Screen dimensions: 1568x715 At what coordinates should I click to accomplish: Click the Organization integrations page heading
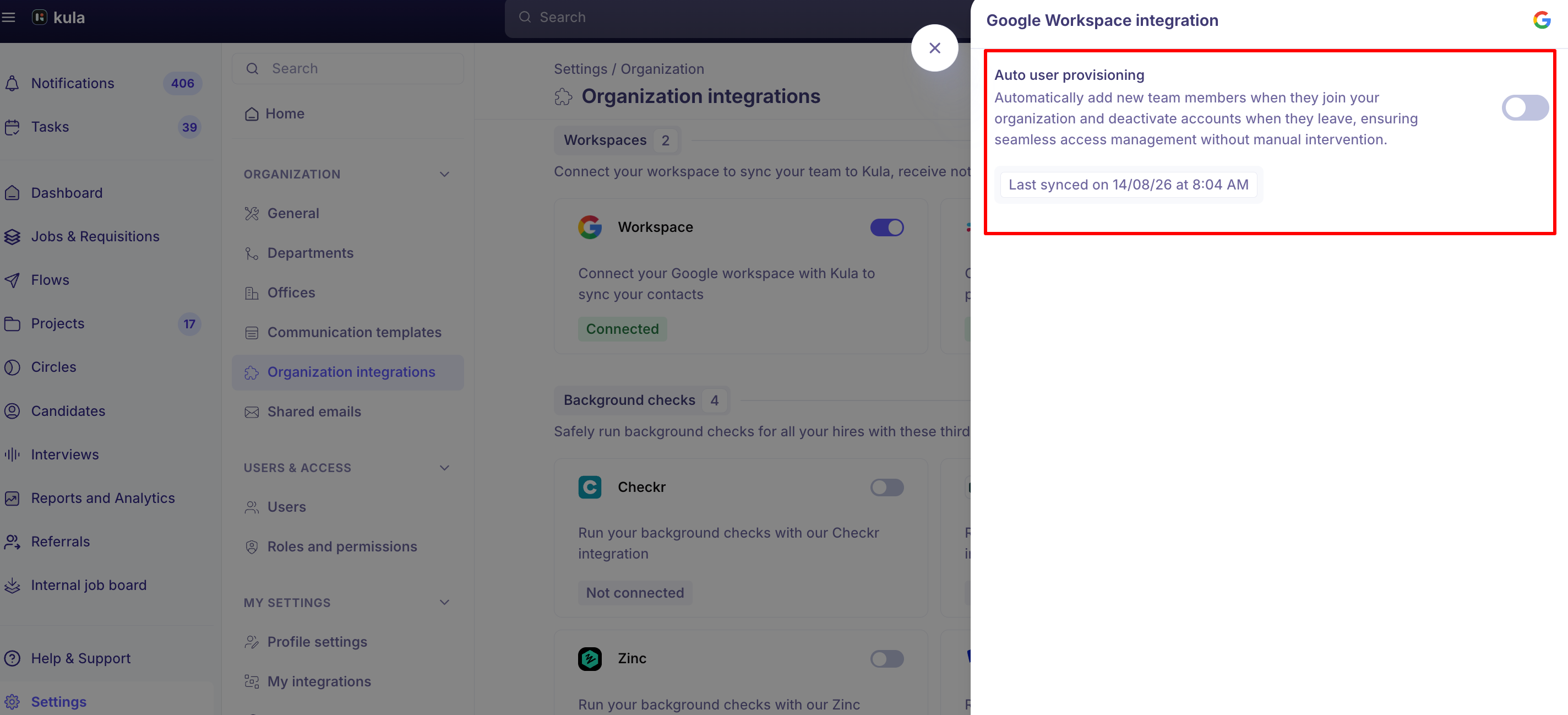pyautogui.click(x=701, y=97)
